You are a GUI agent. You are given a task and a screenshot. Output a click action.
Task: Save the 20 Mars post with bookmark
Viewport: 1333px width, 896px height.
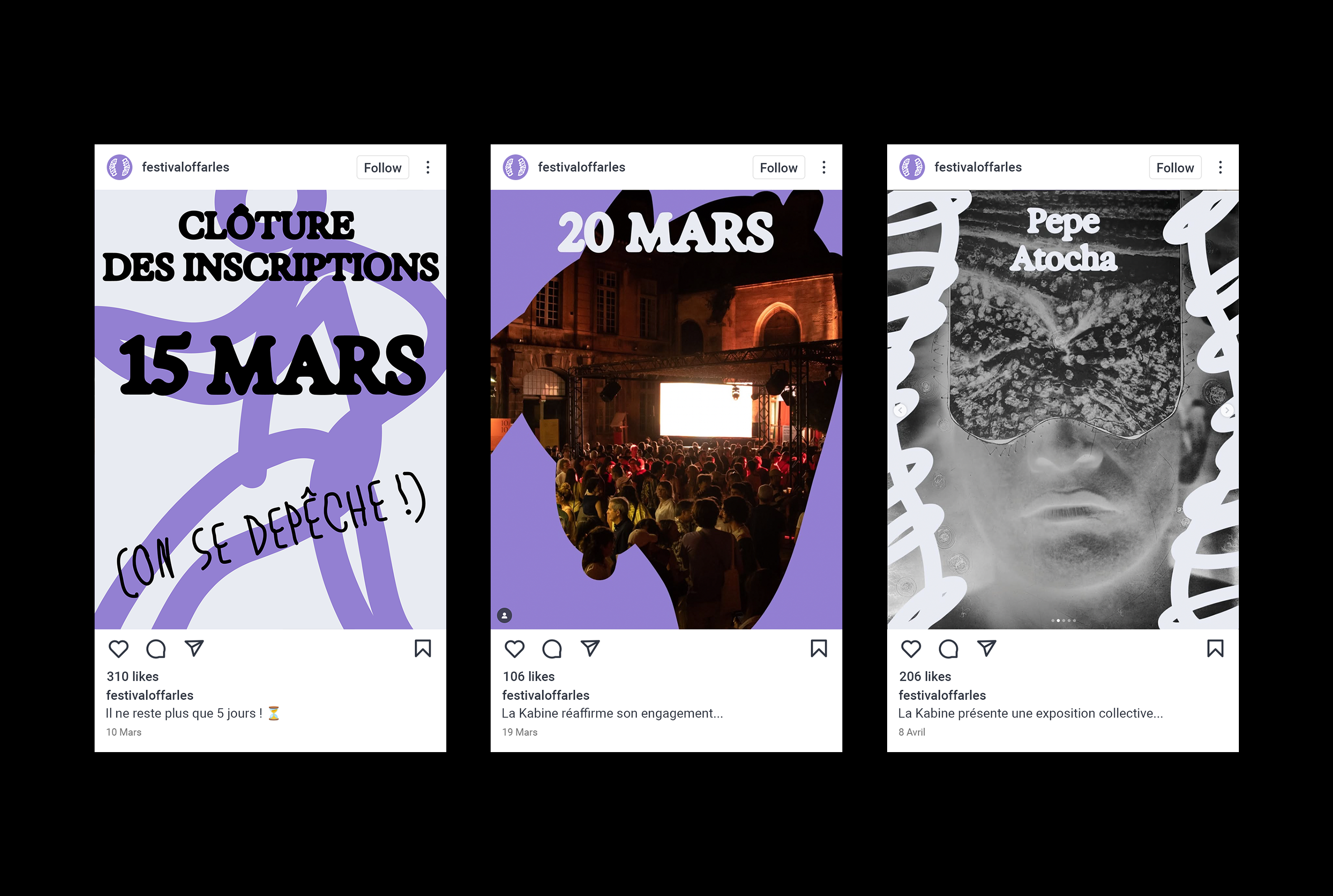point(819,648)
